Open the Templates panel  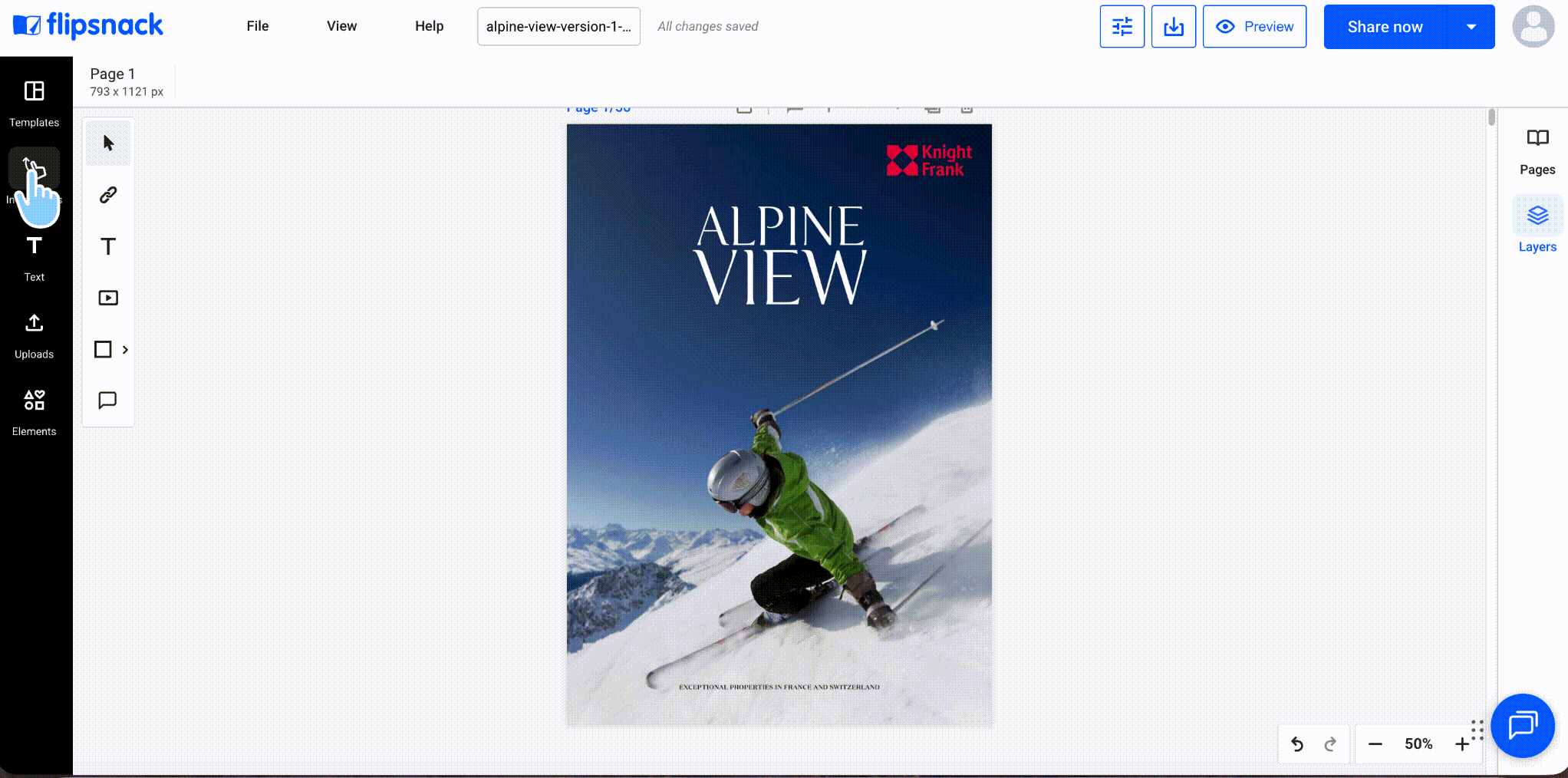click(34, 104)
